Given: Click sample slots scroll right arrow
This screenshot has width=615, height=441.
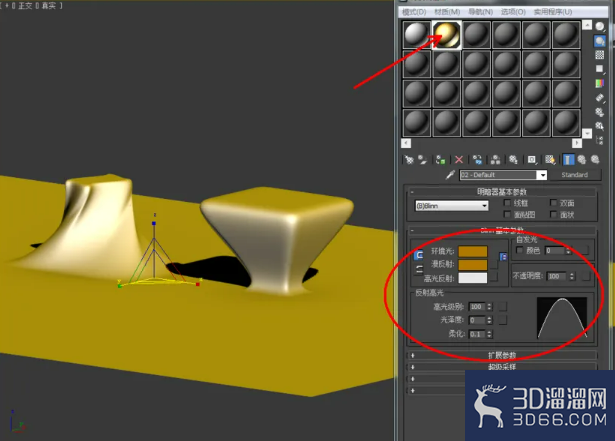Looking at the screenshot, I should coord(577,143).
